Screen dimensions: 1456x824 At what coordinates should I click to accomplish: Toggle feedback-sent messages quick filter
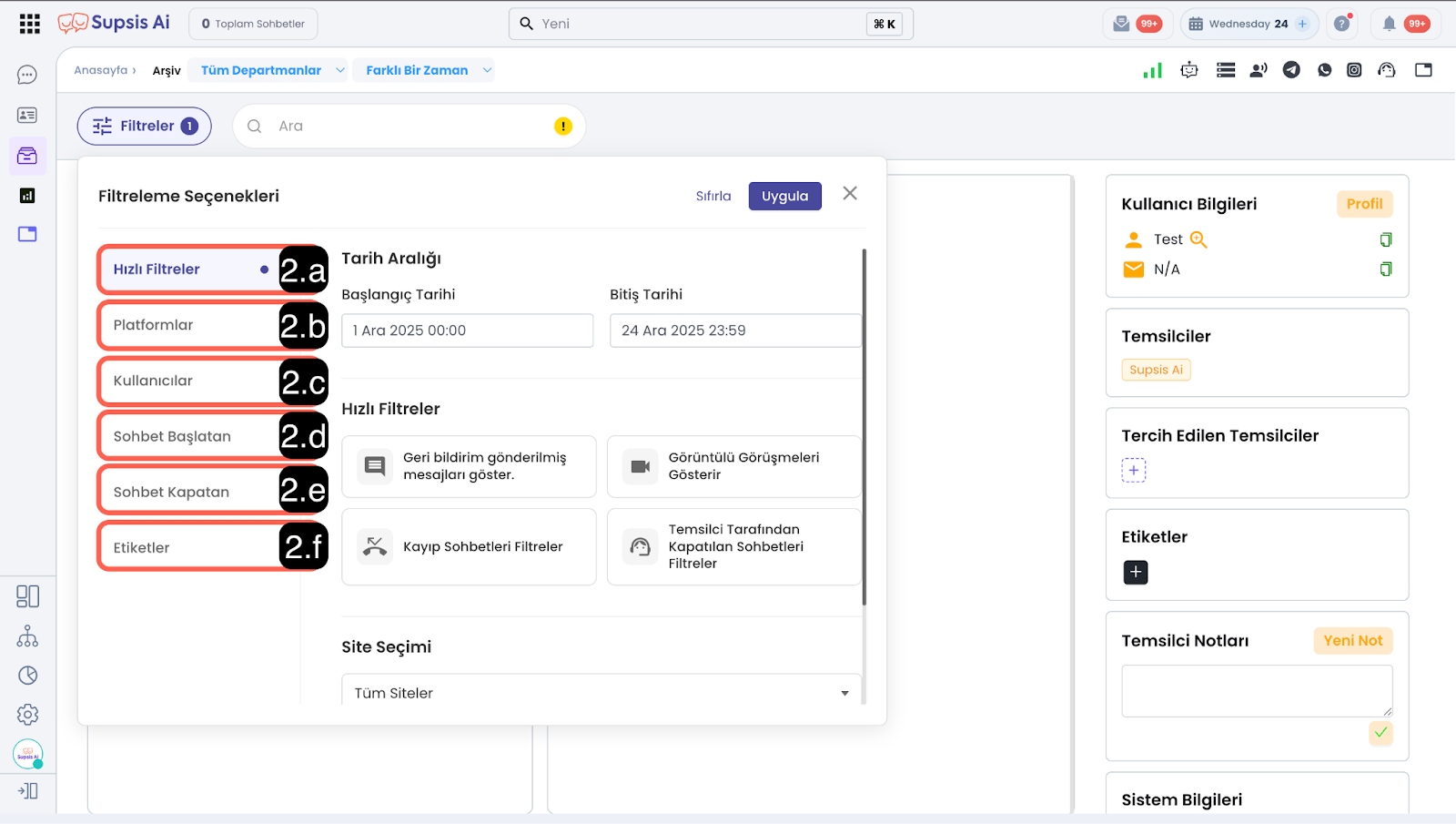469,466
